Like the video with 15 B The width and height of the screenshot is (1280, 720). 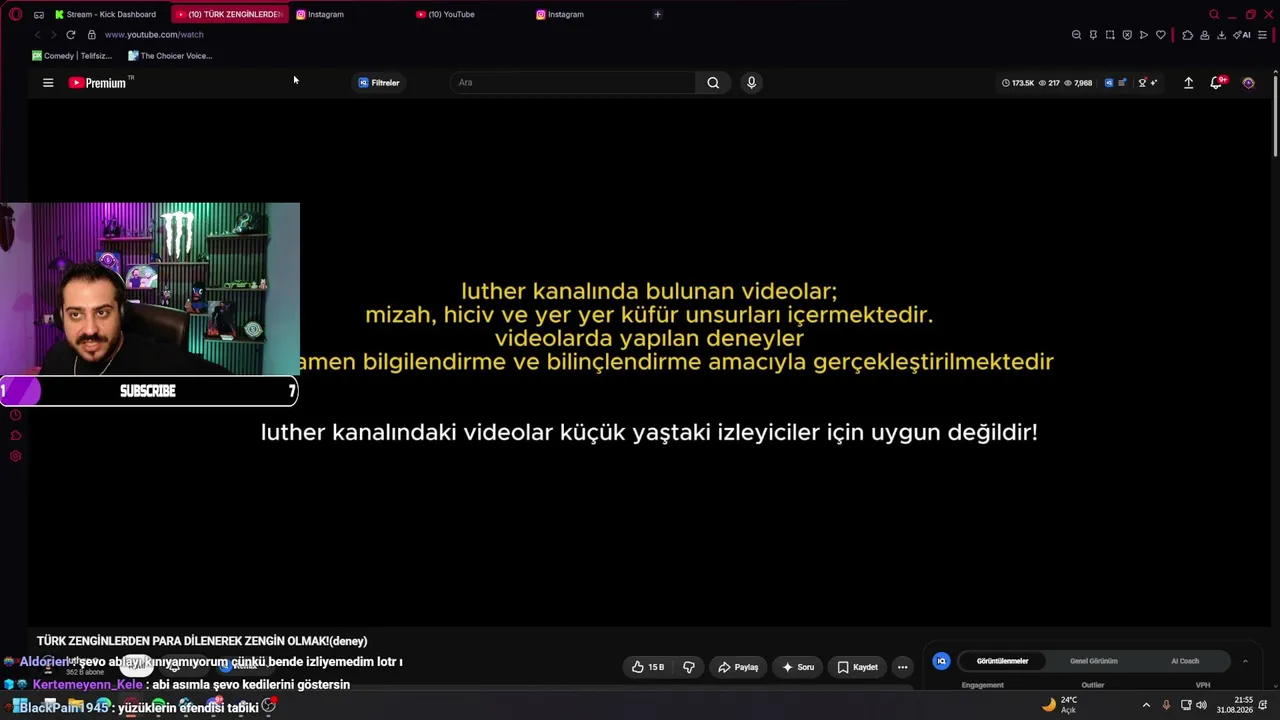pos(648,667)
